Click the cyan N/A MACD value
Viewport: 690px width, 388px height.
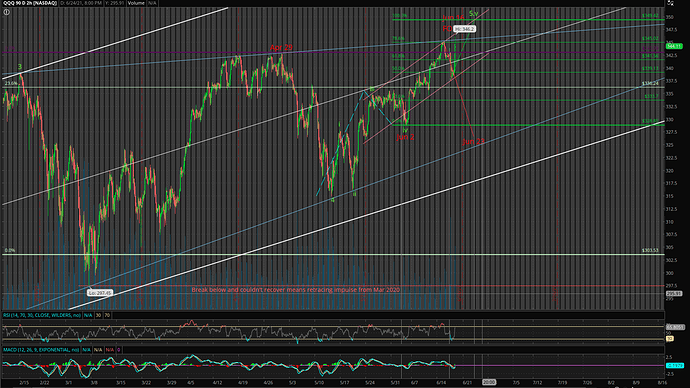(87, 350)
